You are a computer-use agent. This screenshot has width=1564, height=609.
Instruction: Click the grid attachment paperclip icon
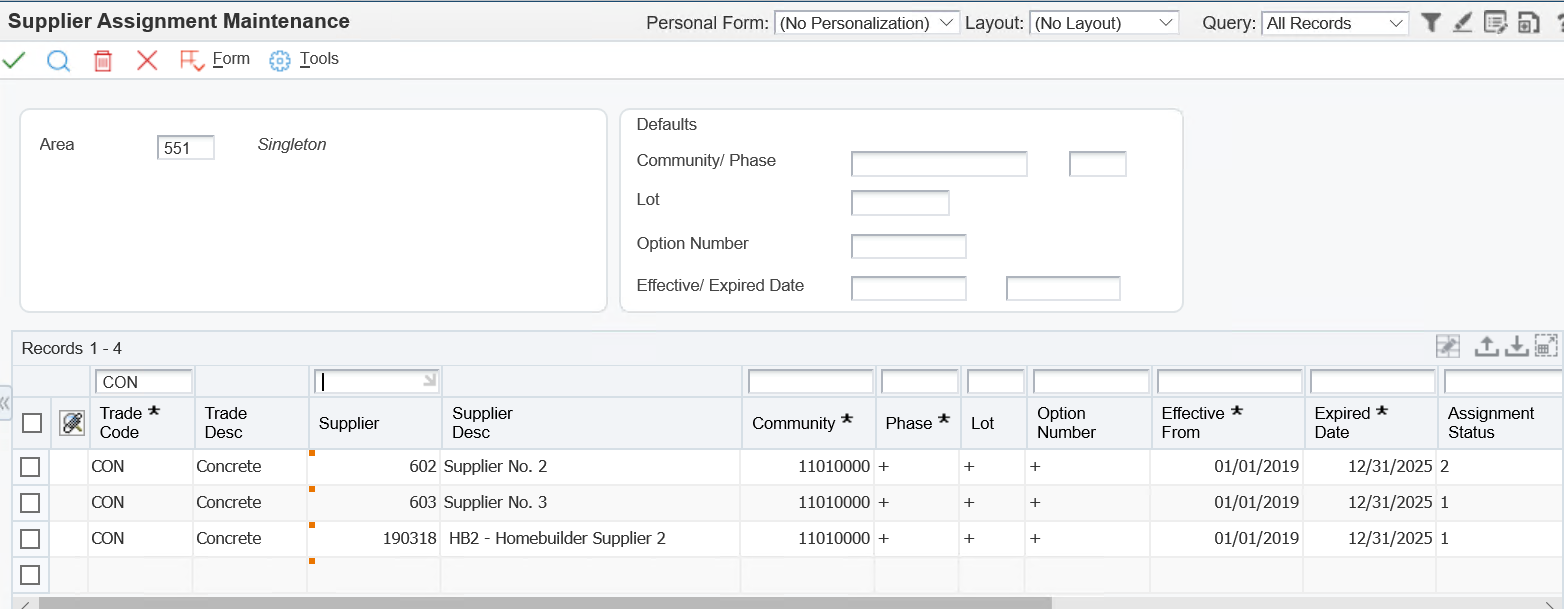[71, 423]
